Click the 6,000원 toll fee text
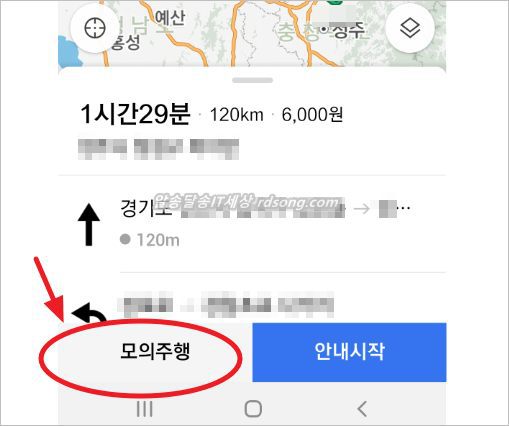509x426 pixels. (x=312, y=115)
